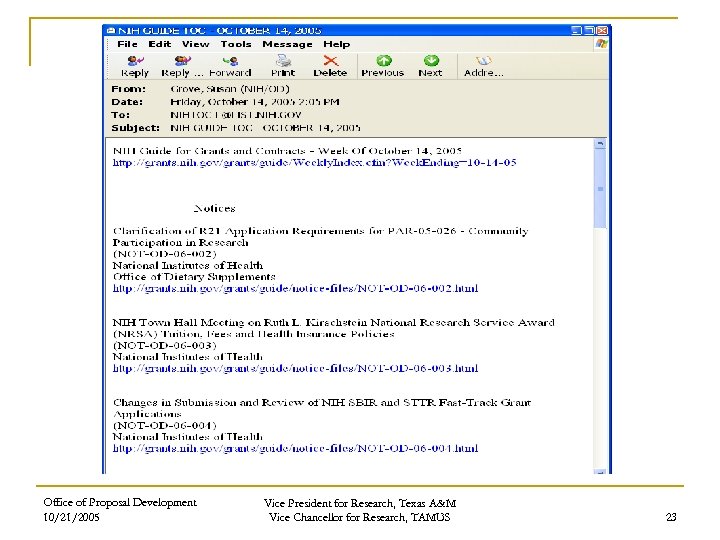Click the sender name Grove, Susan (NIH/OD)

(230, 89)
